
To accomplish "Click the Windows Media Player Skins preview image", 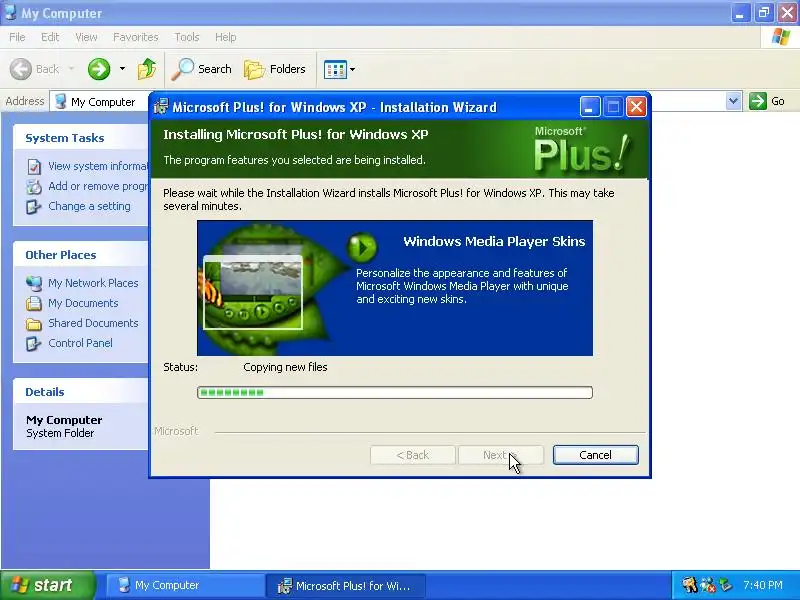I will [x=253, y=293].
